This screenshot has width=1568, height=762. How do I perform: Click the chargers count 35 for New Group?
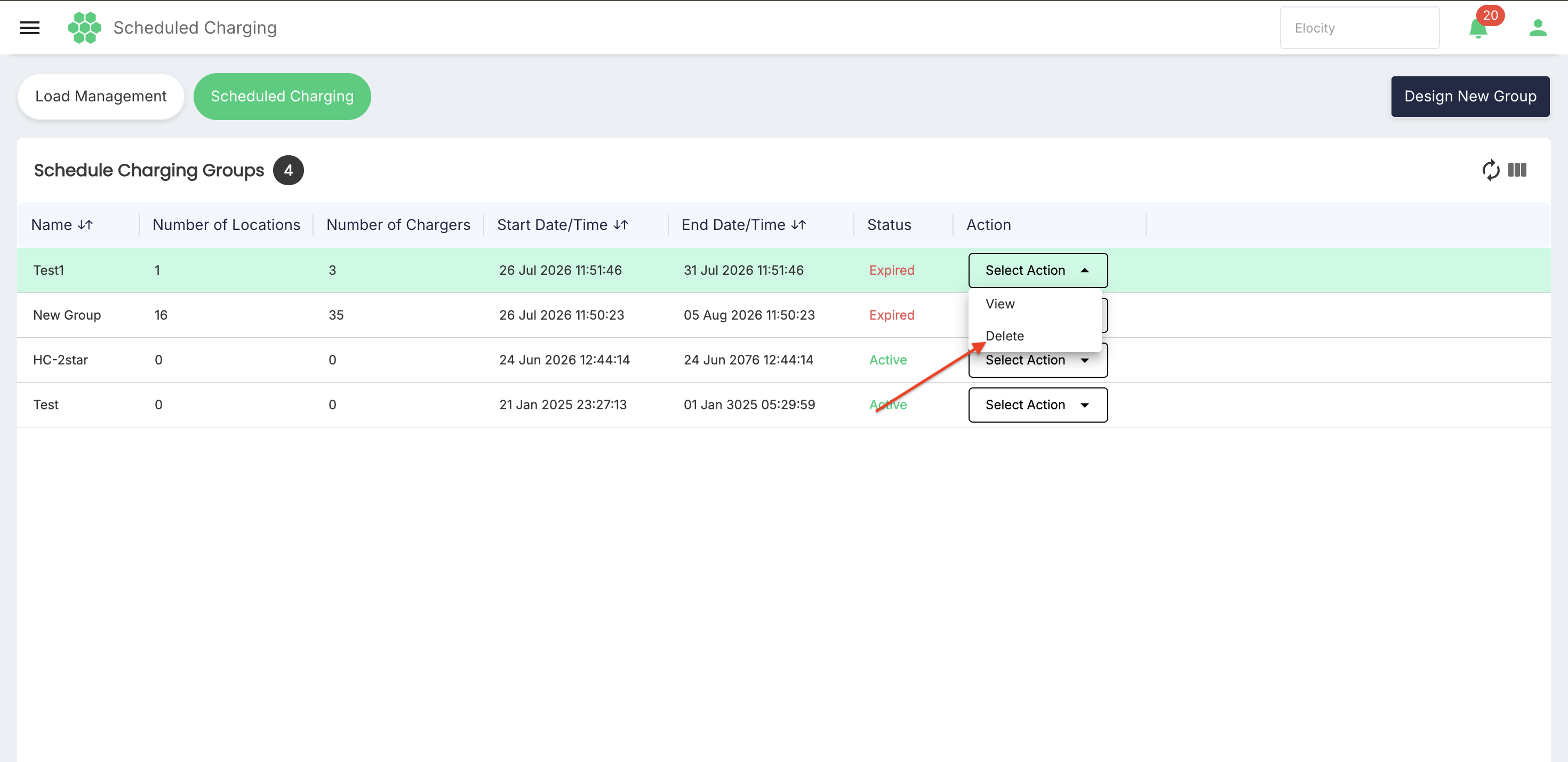coord(336,315)
